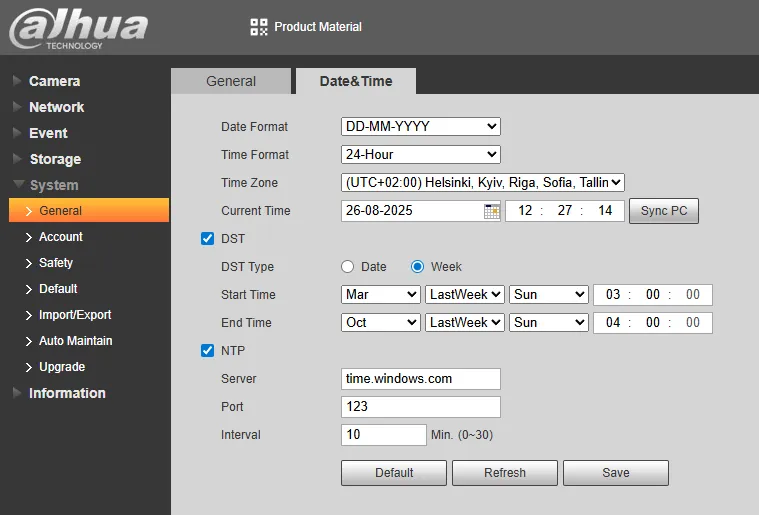
Task: Open the End Time LastWeek dropdown
Action: (465, 322)
